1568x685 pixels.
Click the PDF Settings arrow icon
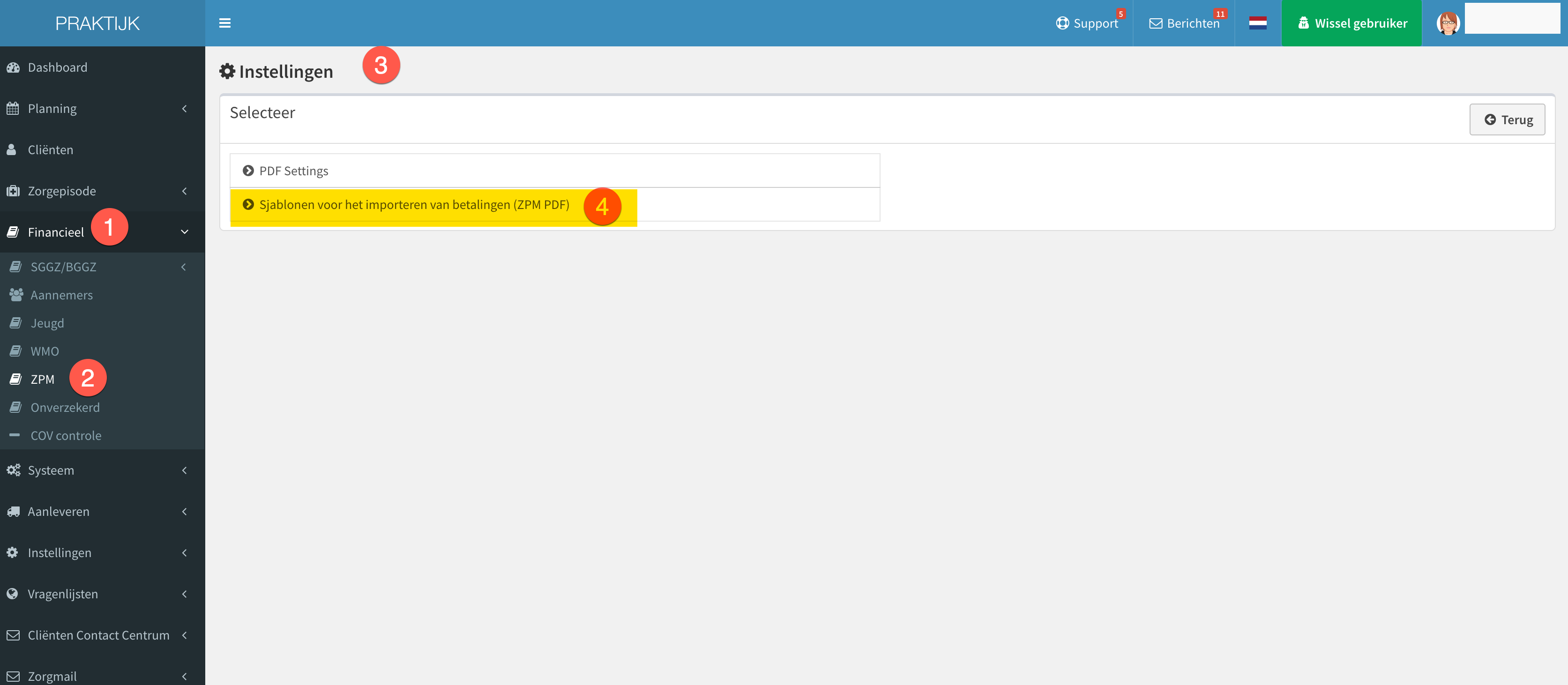(248, 171)
